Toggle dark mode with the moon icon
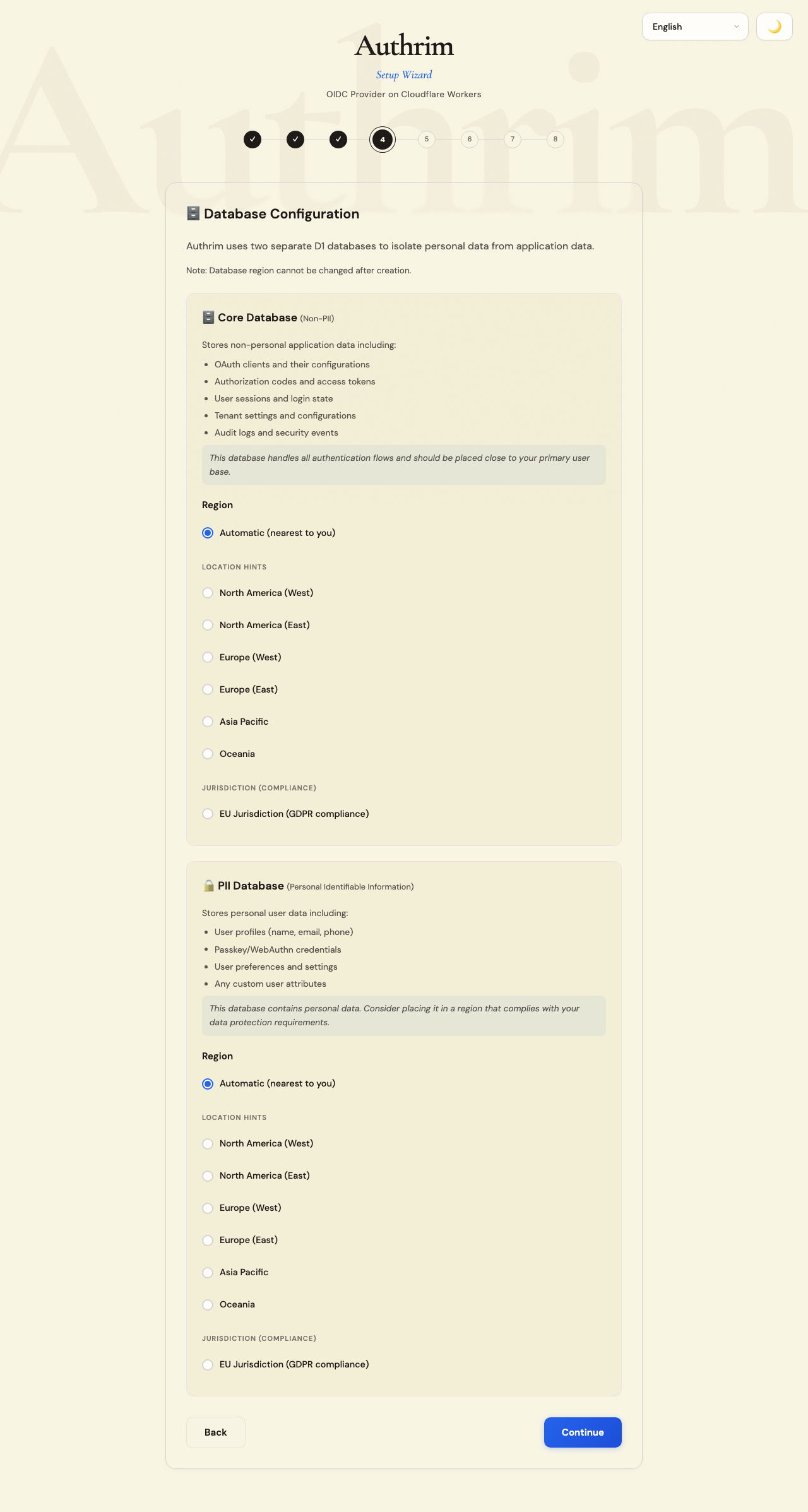 coord(774,27)
